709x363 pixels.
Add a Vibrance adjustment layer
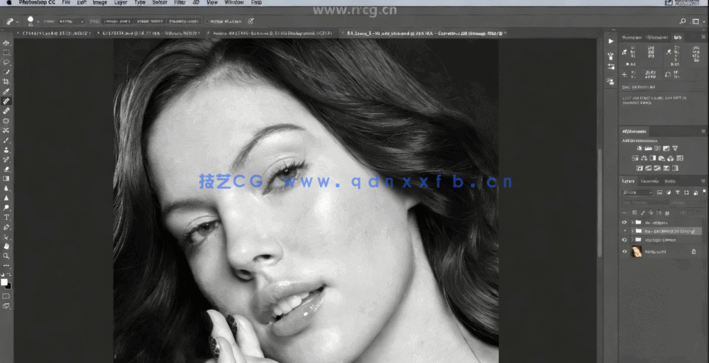point(675,148)
